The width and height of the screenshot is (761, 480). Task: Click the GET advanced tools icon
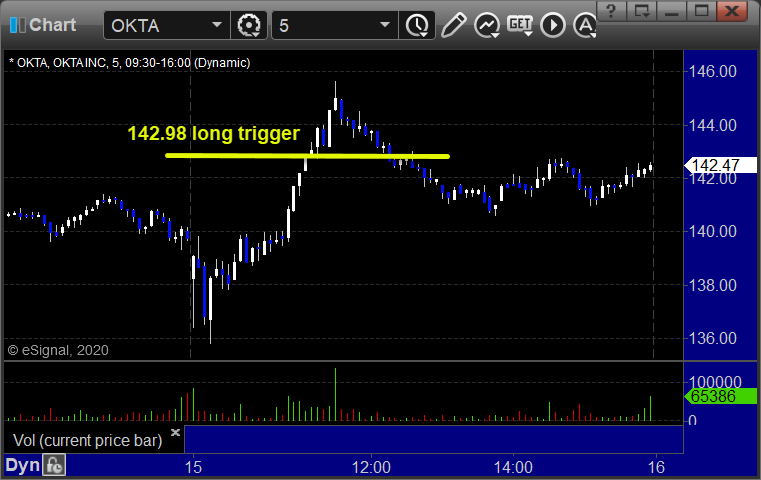coord(520,25)
